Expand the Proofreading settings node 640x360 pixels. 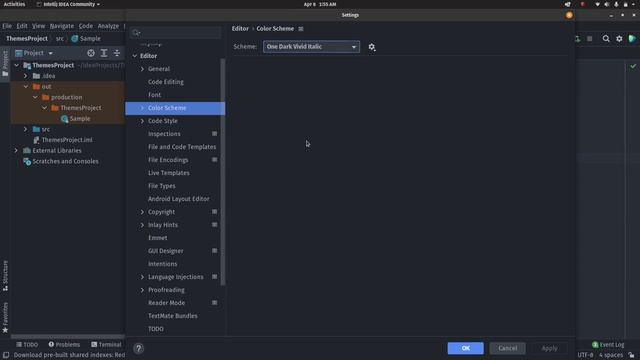(x=142, y=290)
